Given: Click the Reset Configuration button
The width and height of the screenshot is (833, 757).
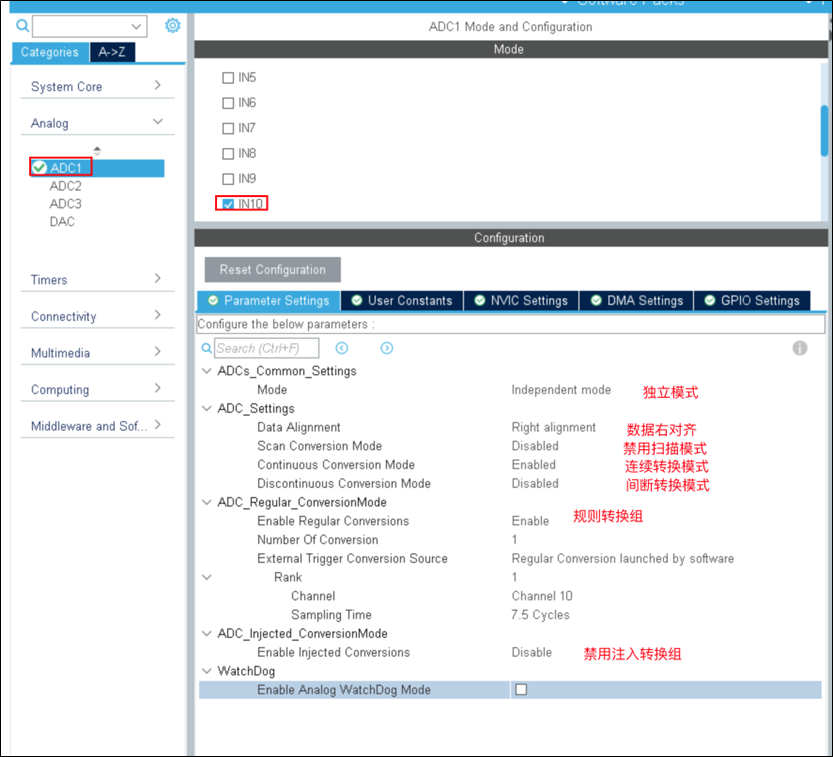Looking at the screenshot, I should 272,270.
